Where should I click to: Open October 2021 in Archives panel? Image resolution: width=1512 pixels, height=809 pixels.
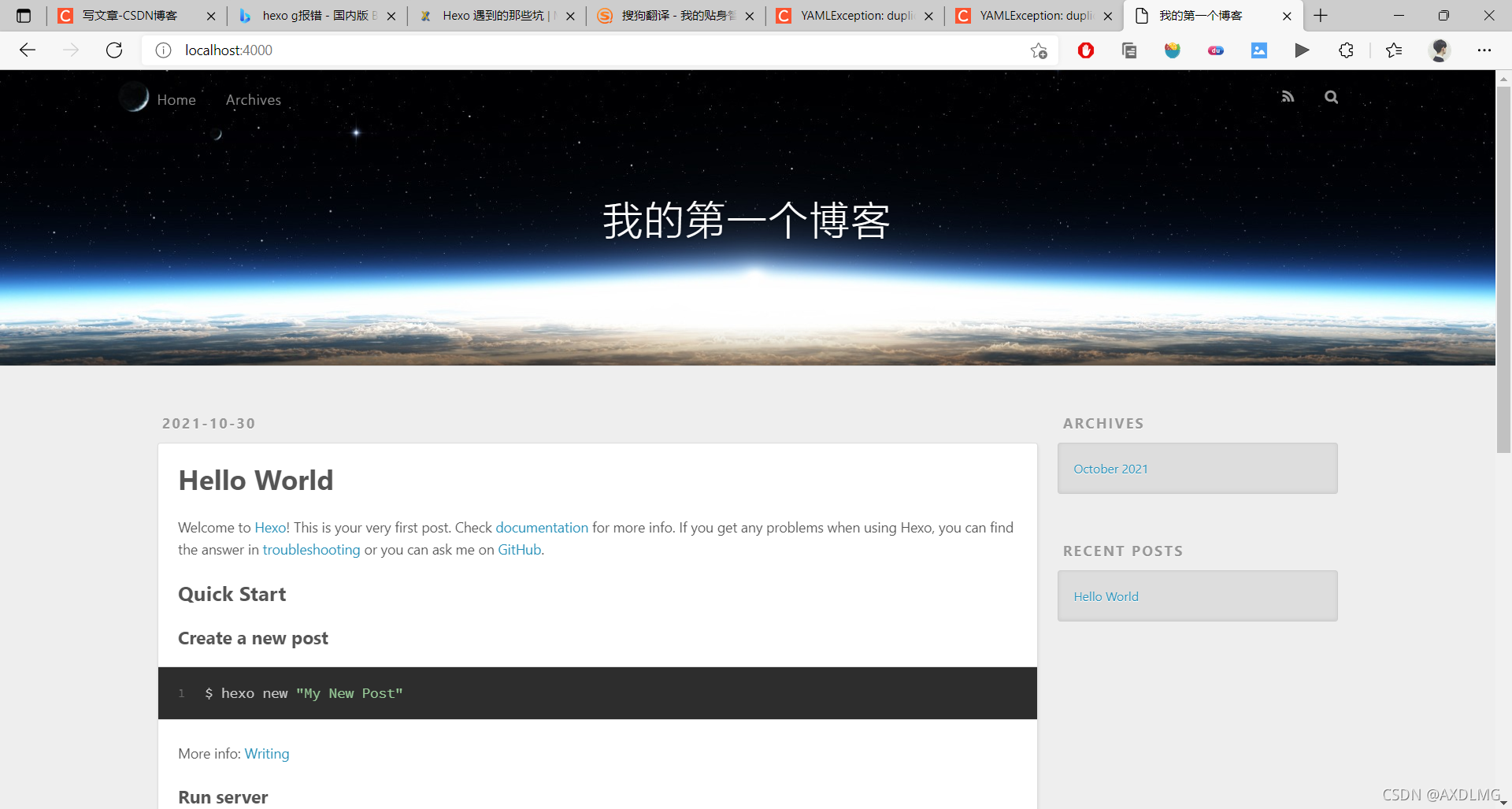pyautogui.click(x=1110, y=468)
